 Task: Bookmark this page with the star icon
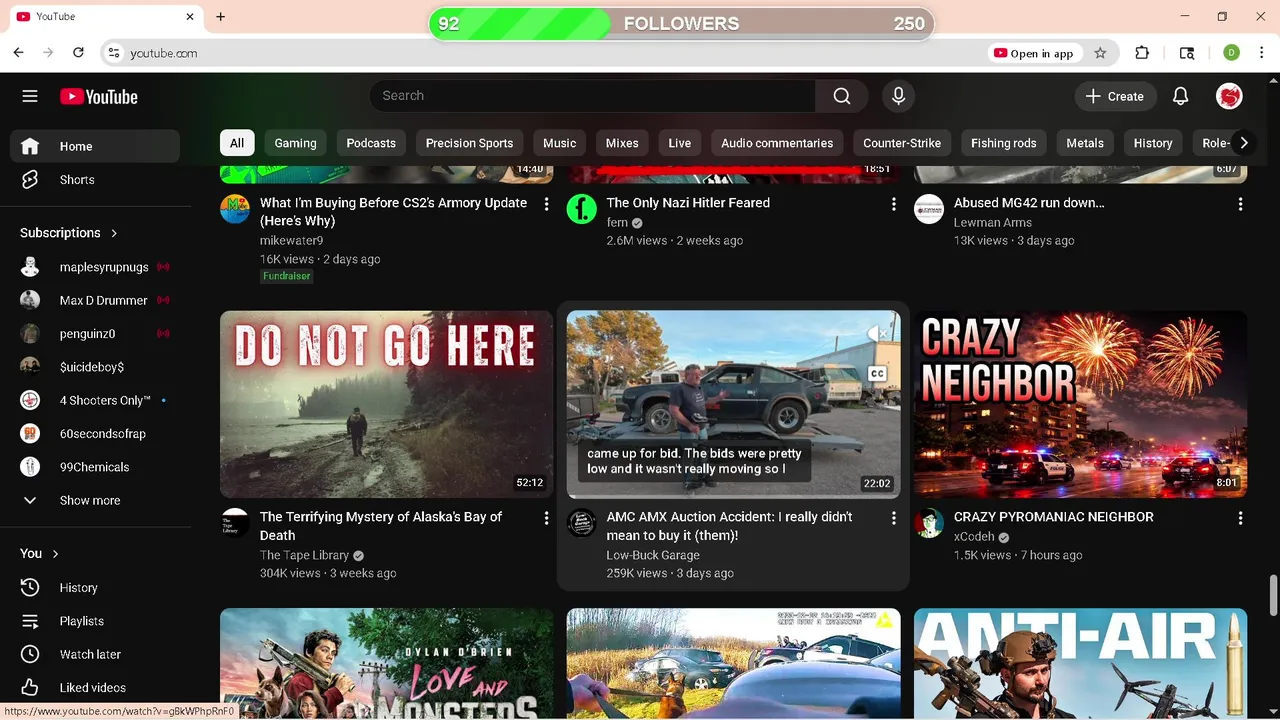1100,53
